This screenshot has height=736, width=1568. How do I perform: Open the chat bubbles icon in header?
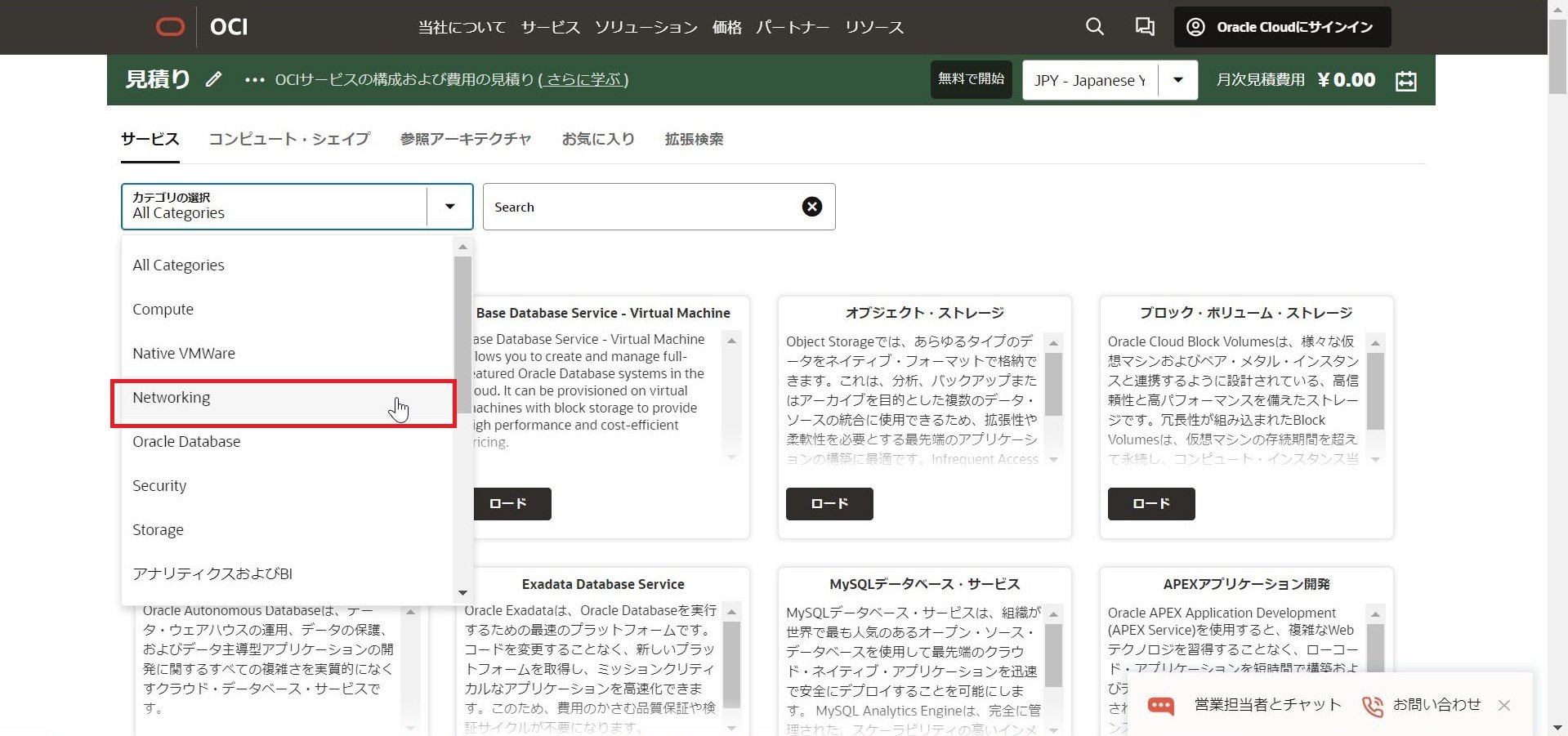tap(1144, 27)
